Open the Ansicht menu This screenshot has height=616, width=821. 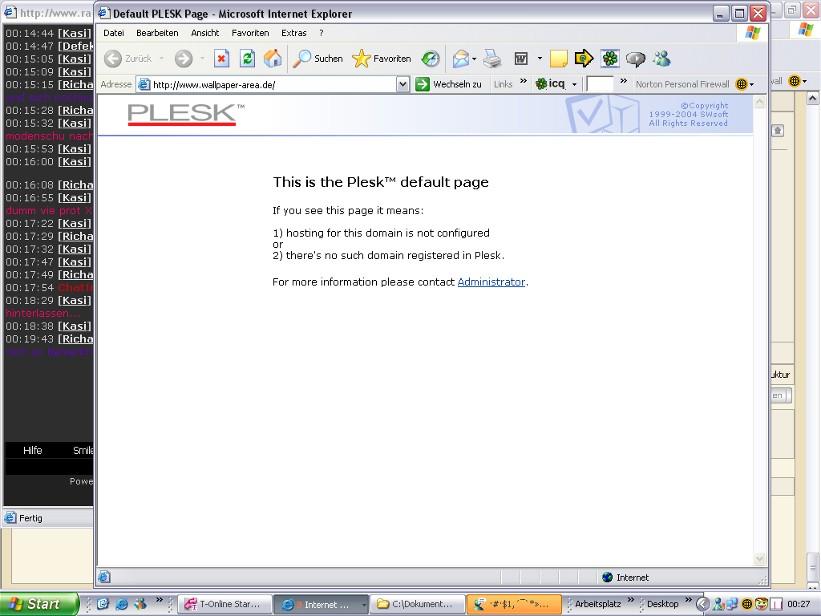pyautogui.click(x=204, y=33)
